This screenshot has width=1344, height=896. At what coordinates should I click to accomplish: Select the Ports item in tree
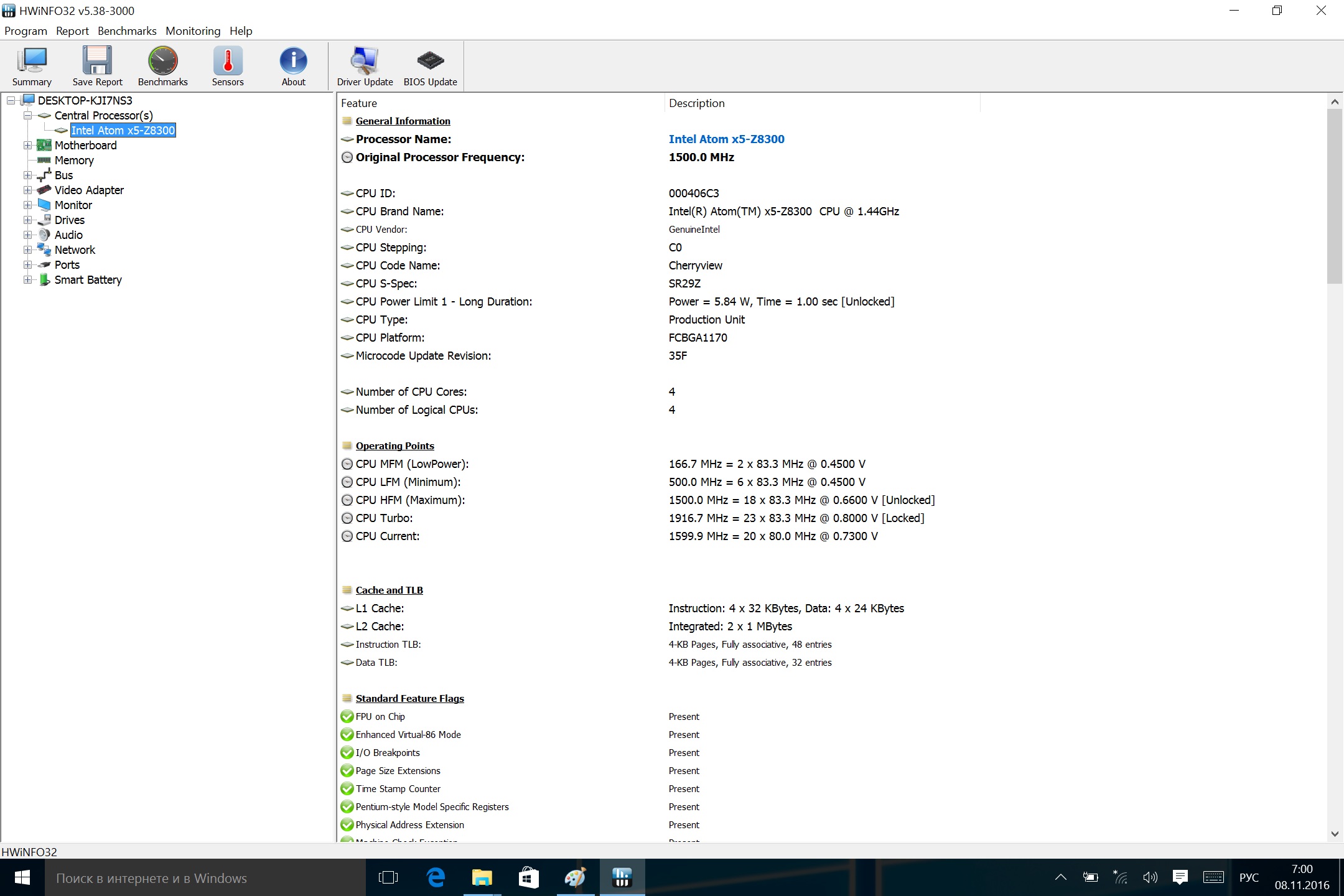click(67, 264)
